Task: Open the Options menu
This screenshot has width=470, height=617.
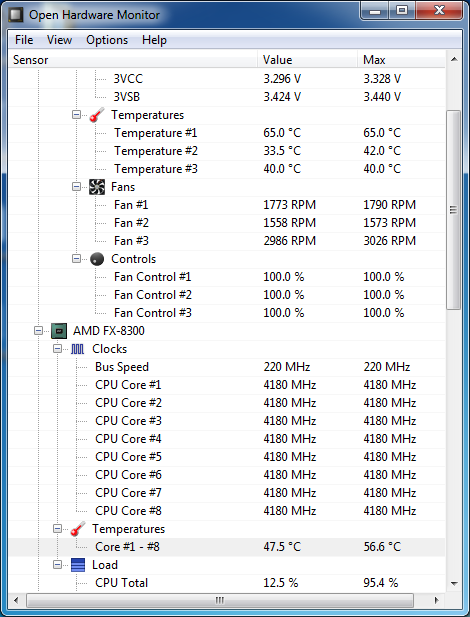Action: [107, 40]
